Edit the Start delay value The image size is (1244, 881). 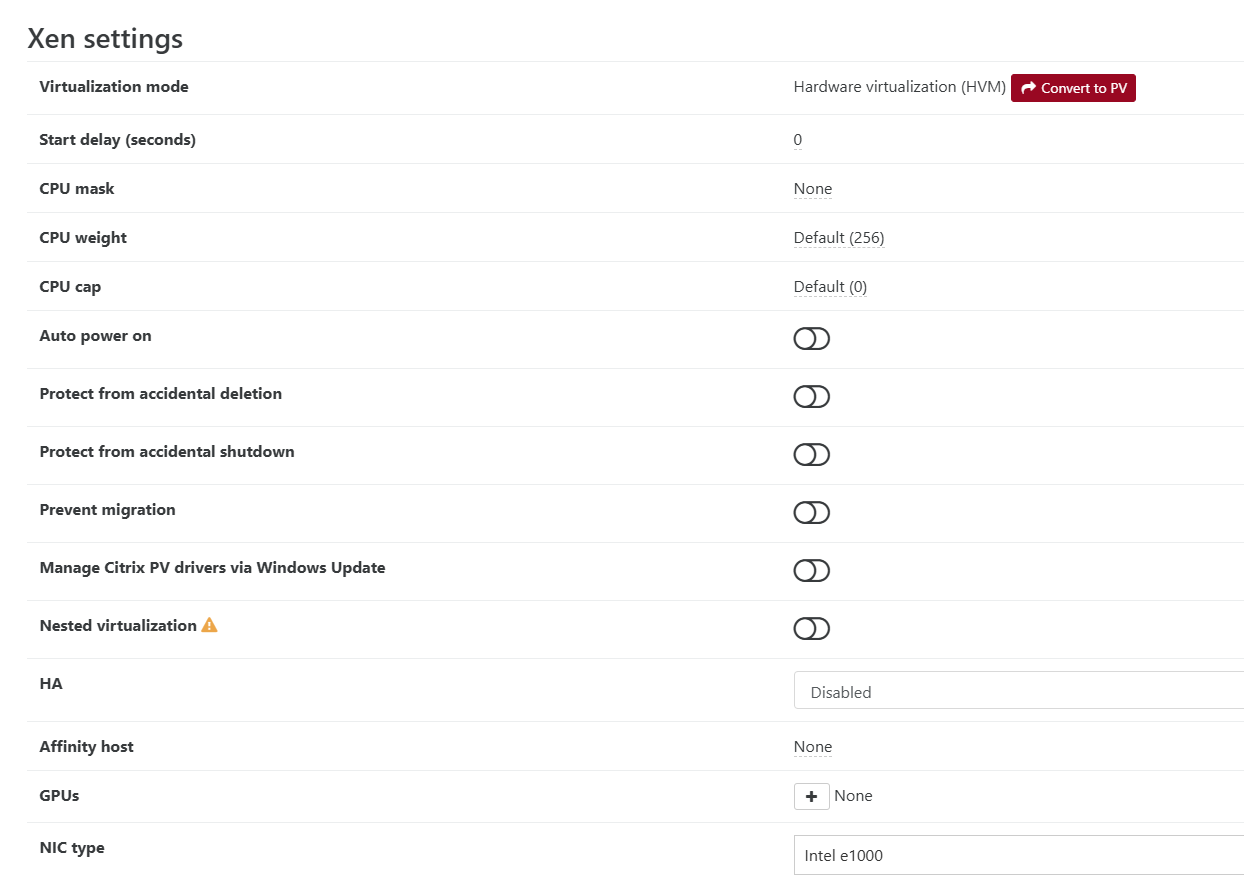pyautogui.click(x=797, y=139)
